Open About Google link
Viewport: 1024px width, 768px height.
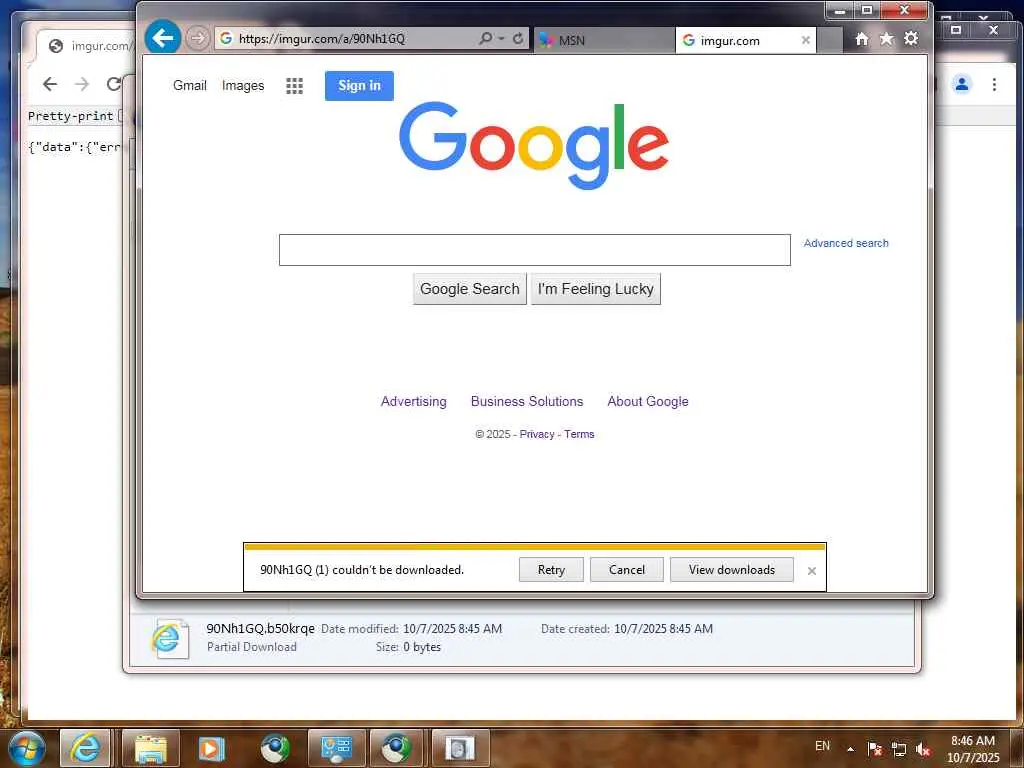click(648, 402)
